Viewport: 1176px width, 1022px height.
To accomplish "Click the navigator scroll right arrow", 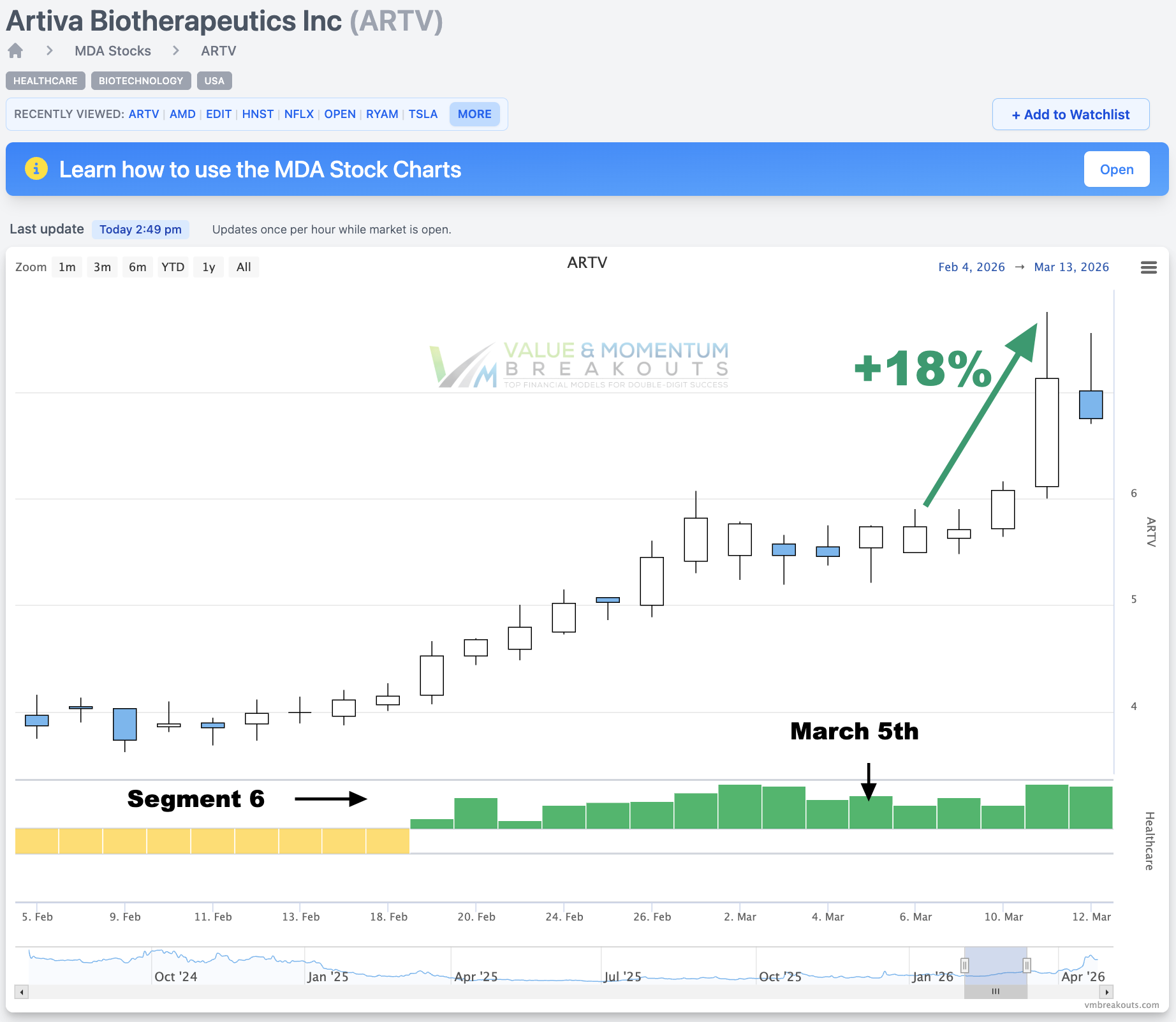I will pos(1107,992).
